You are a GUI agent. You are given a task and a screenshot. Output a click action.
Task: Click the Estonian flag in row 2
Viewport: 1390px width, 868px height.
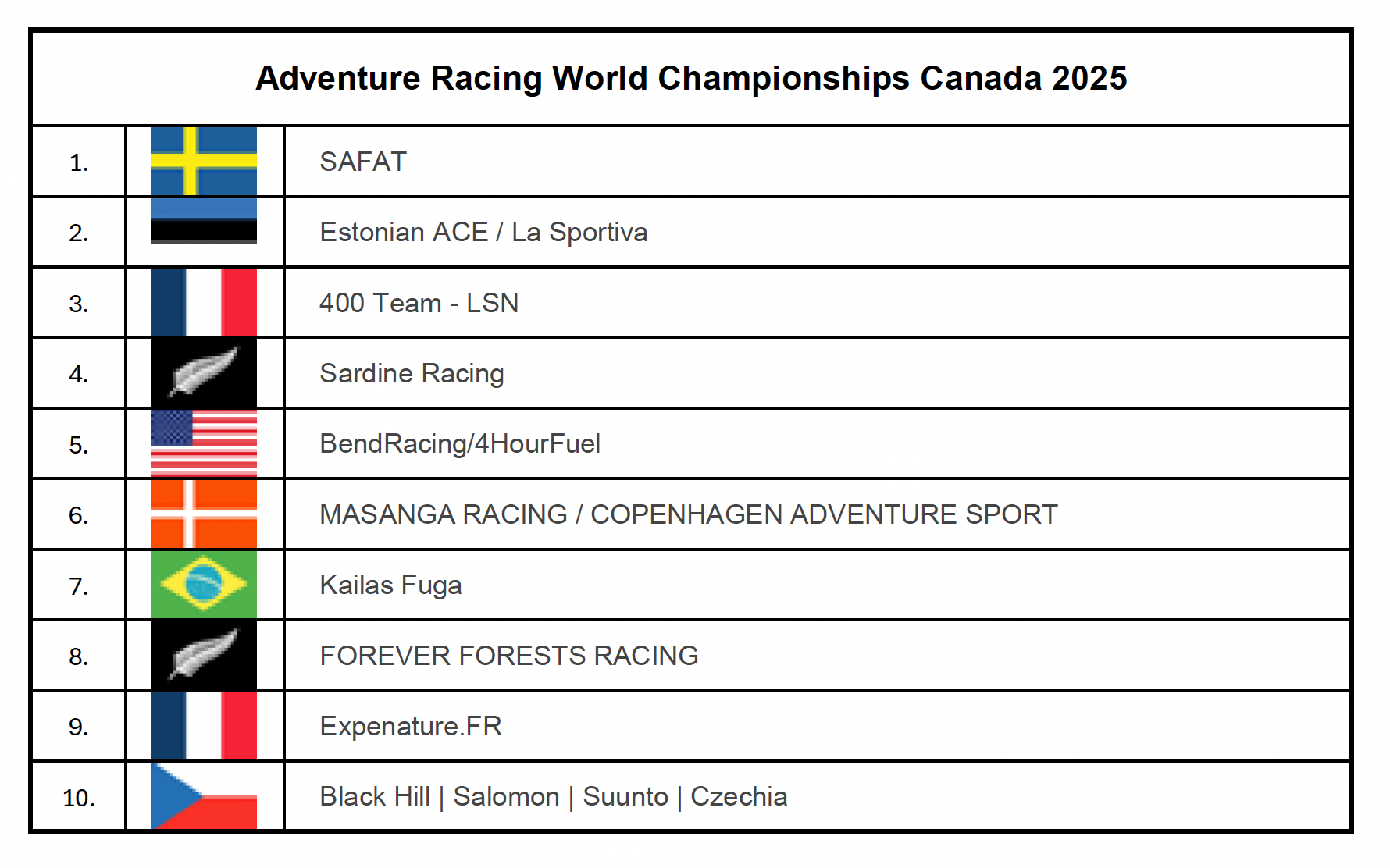tap(203, 220)
